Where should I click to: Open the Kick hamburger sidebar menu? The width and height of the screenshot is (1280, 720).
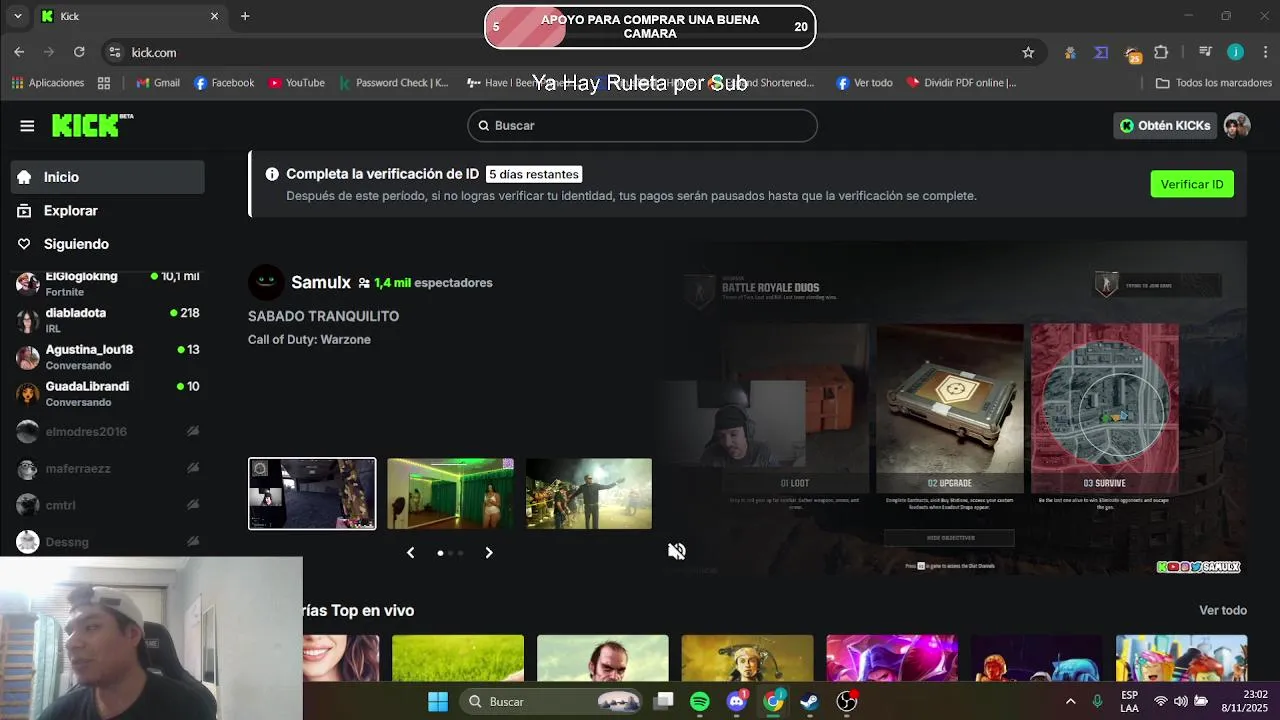point(27,126)
